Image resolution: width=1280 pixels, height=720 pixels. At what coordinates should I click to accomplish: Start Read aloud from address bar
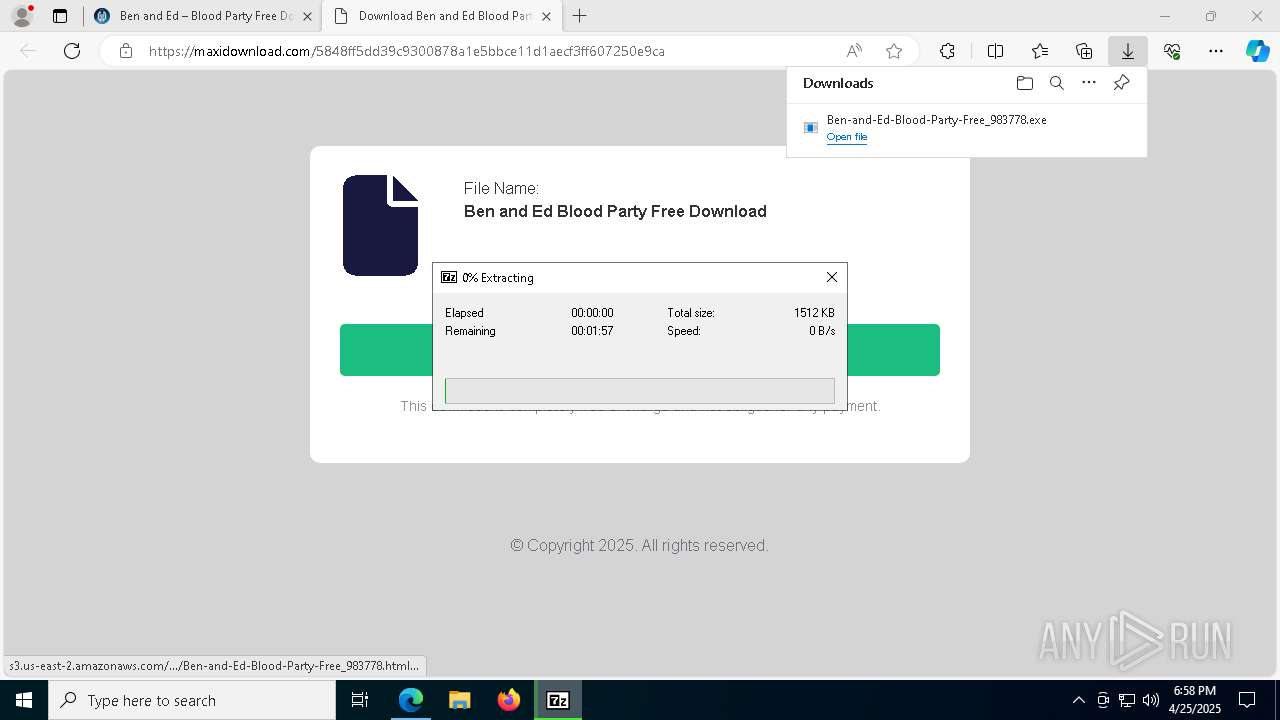[854, 51]
